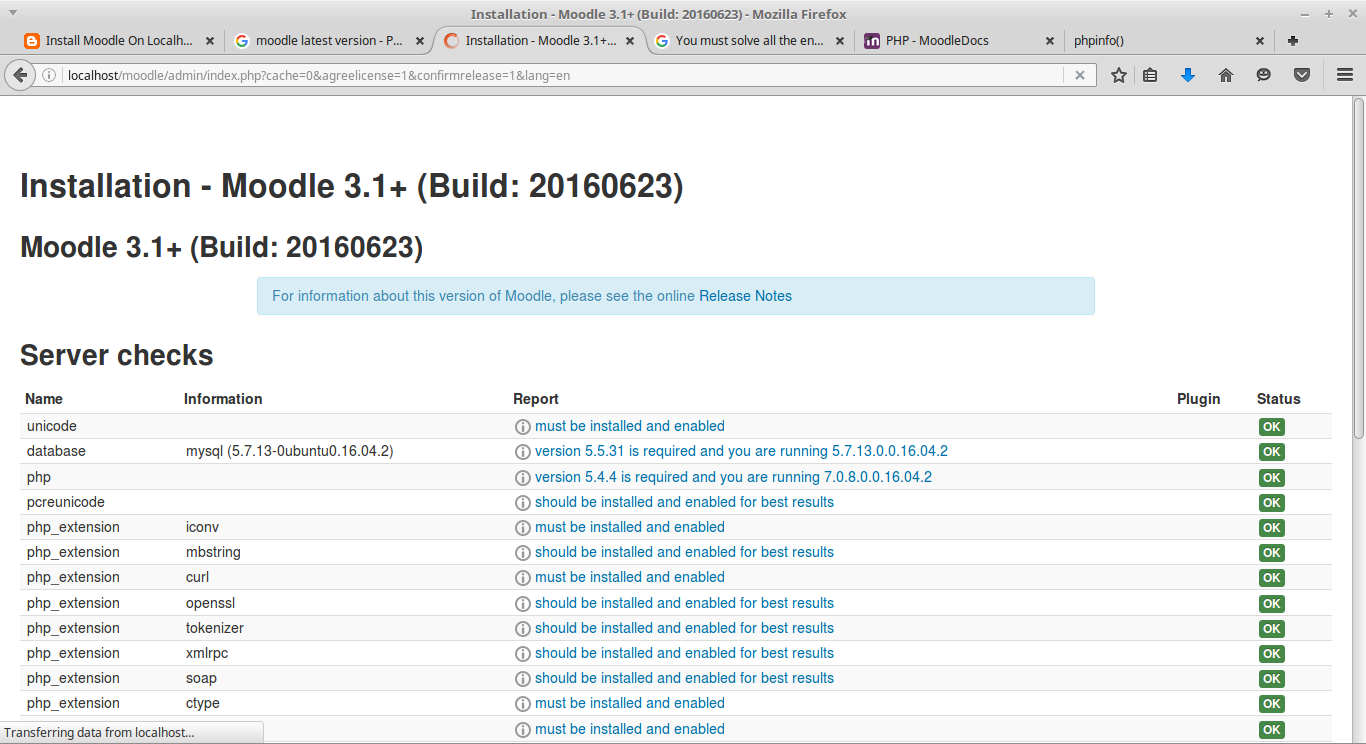Open a new tab with the plus
This screenshot has height=744, width=1366.
(x=1293, y=41)
